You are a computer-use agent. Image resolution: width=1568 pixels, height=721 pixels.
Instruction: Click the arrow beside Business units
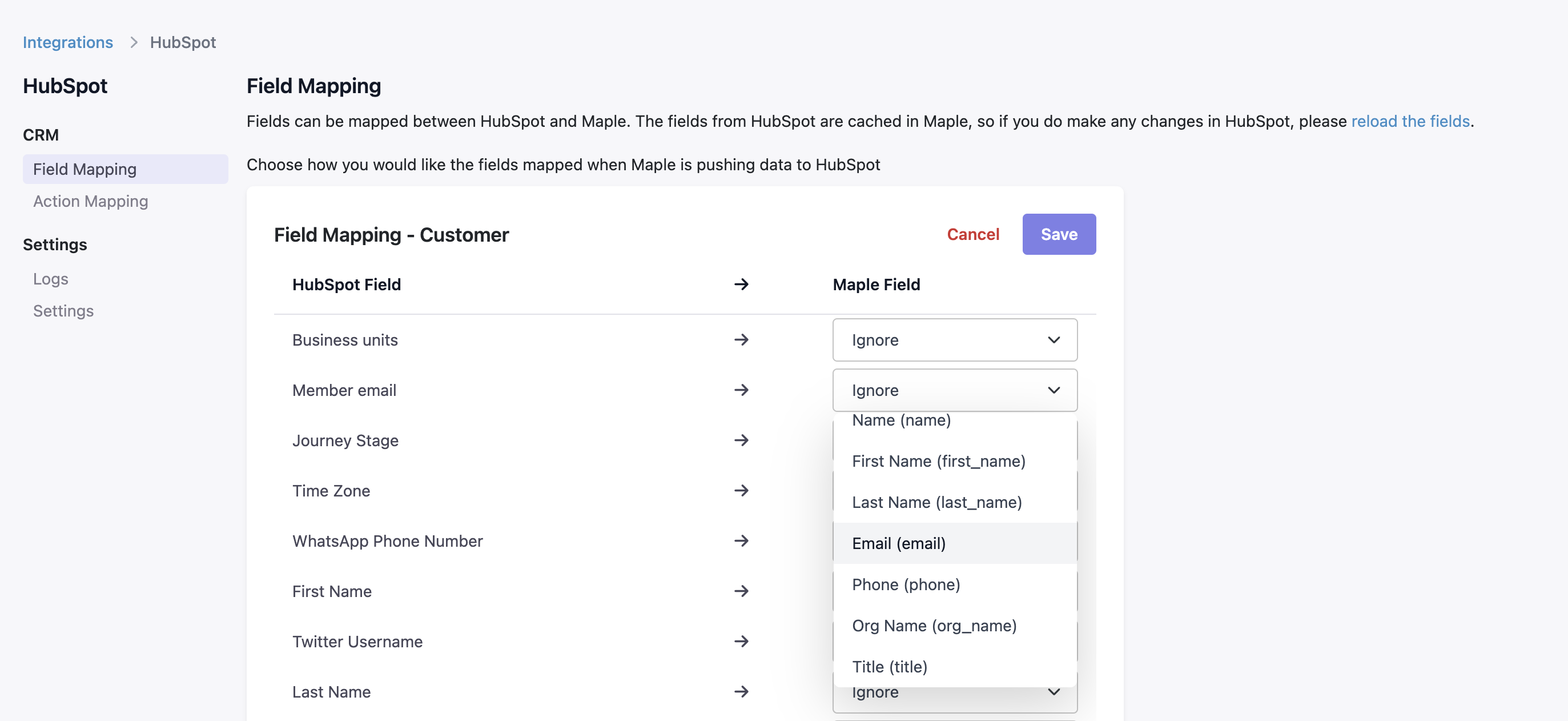point(741,340)
